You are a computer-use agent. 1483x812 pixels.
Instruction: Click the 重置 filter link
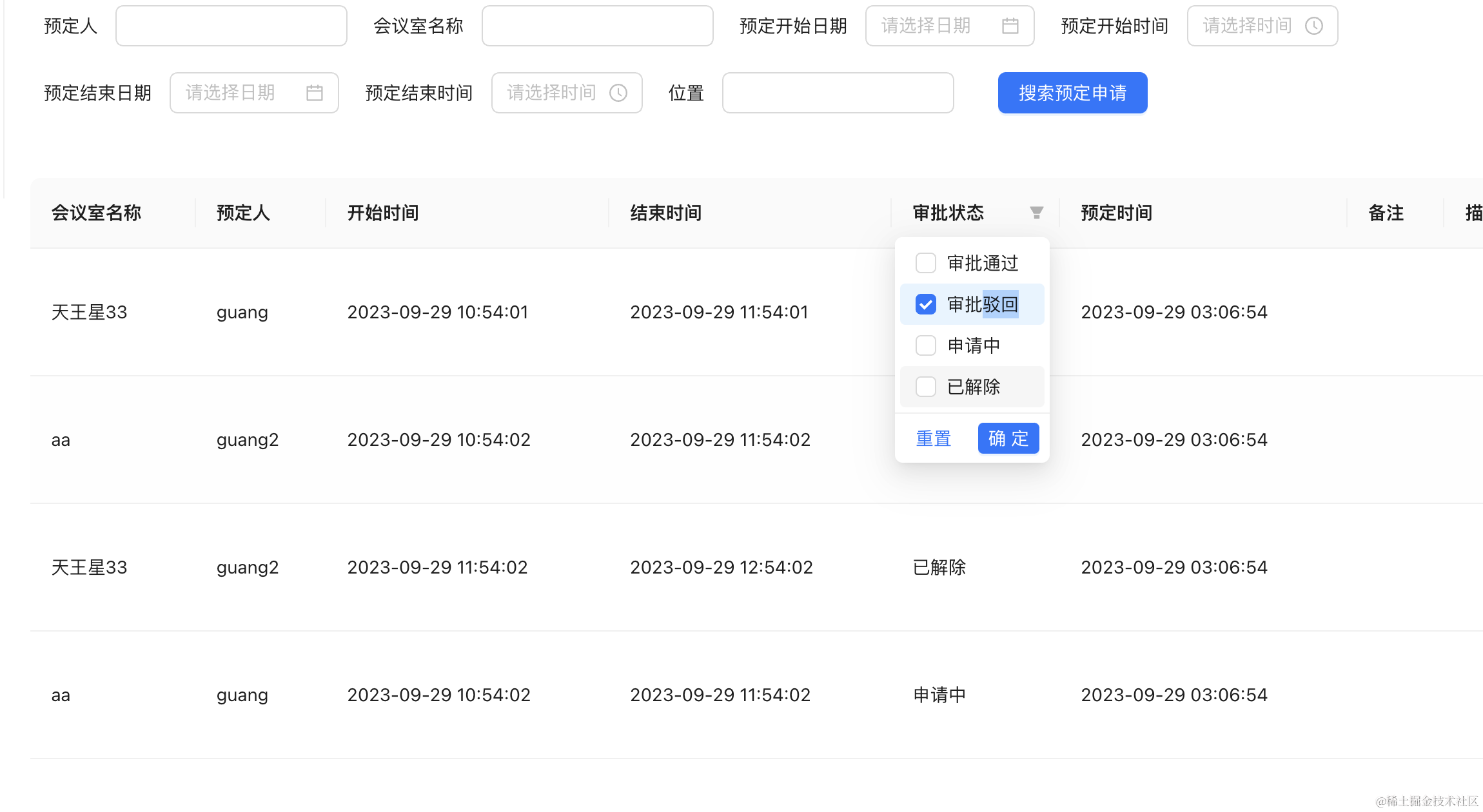(933, 438)
